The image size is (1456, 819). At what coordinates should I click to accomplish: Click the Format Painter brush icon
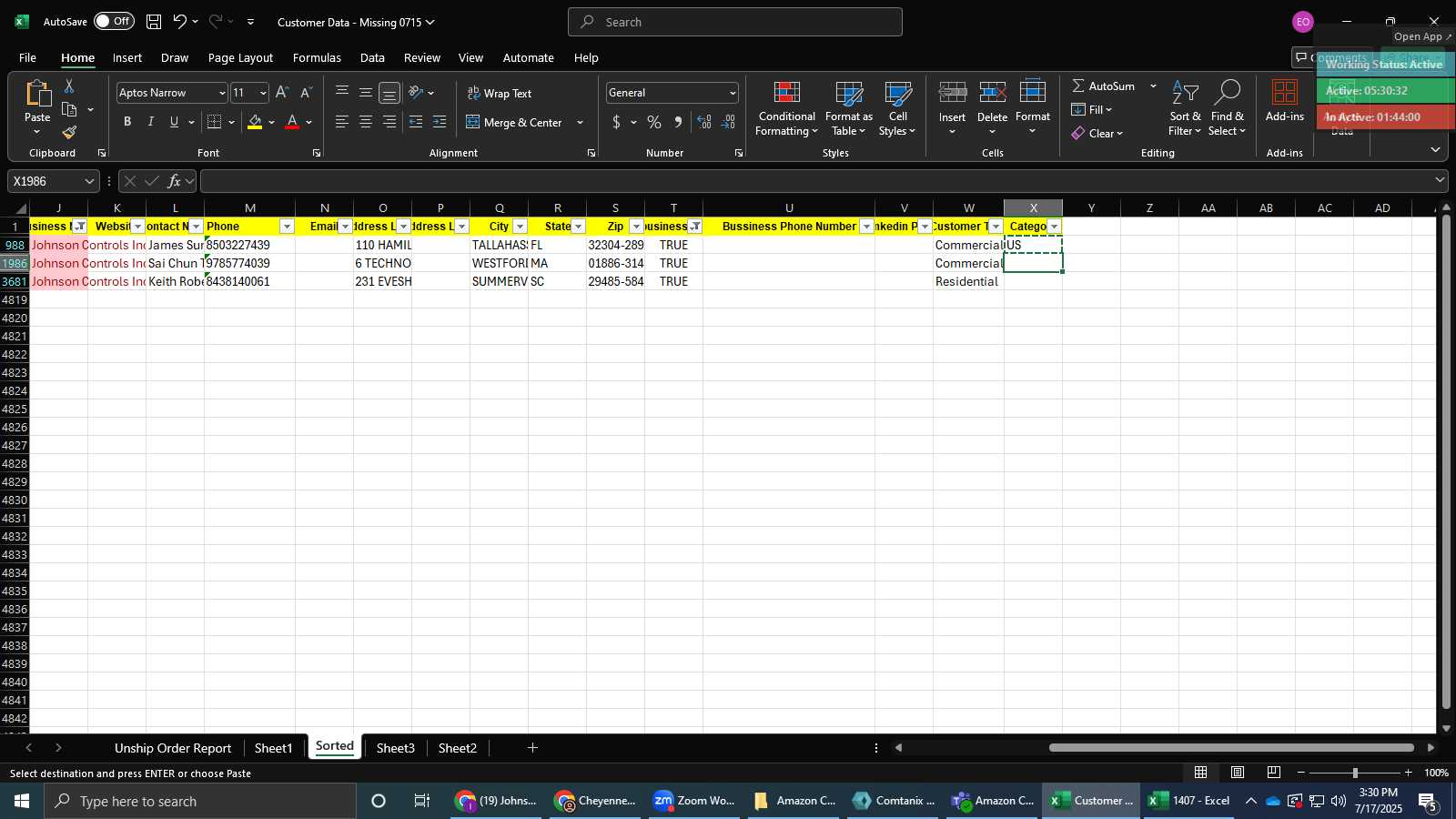[x=69, y=133]
